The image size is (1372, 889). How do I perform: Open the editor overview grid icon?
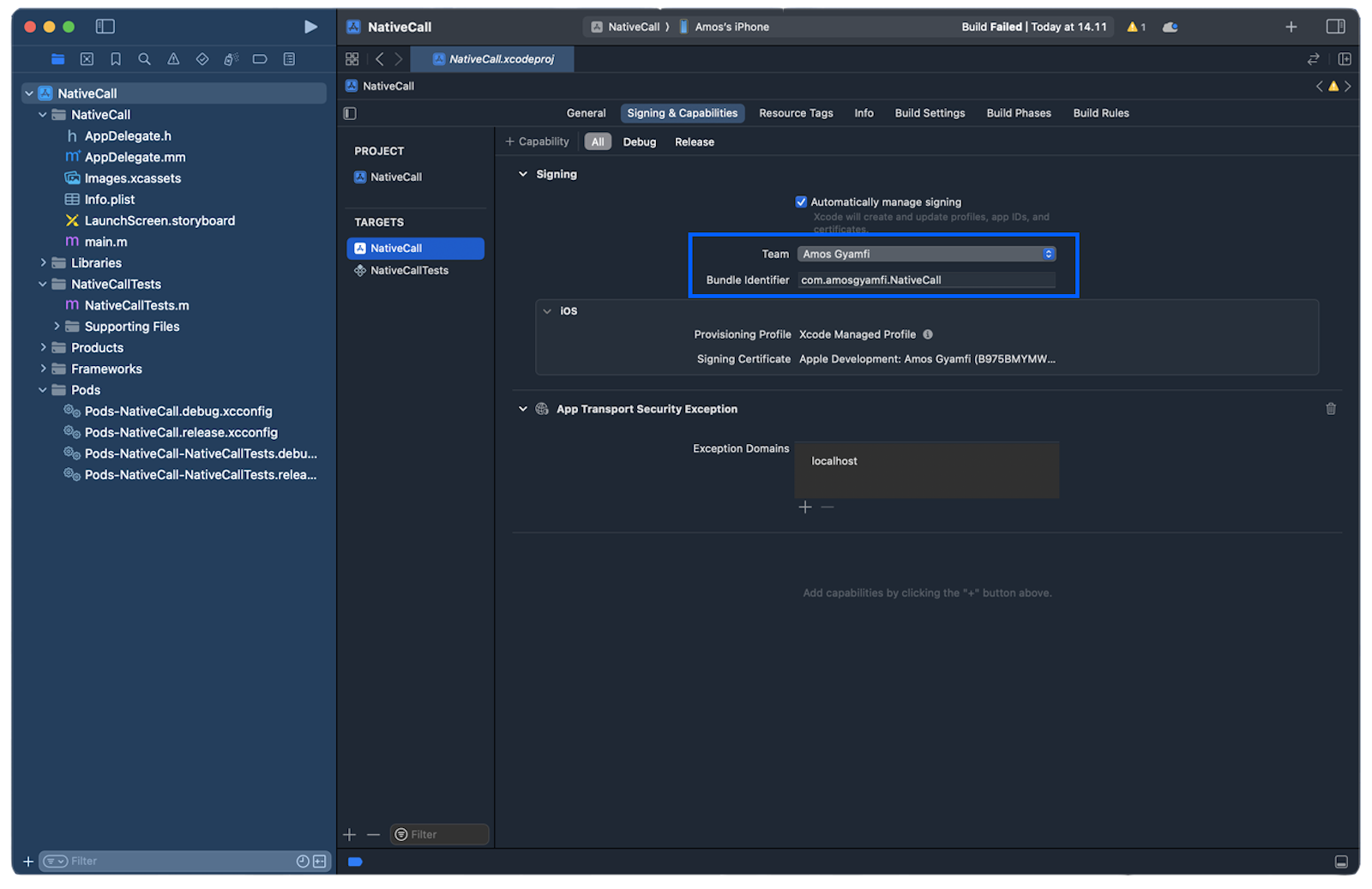352,59
